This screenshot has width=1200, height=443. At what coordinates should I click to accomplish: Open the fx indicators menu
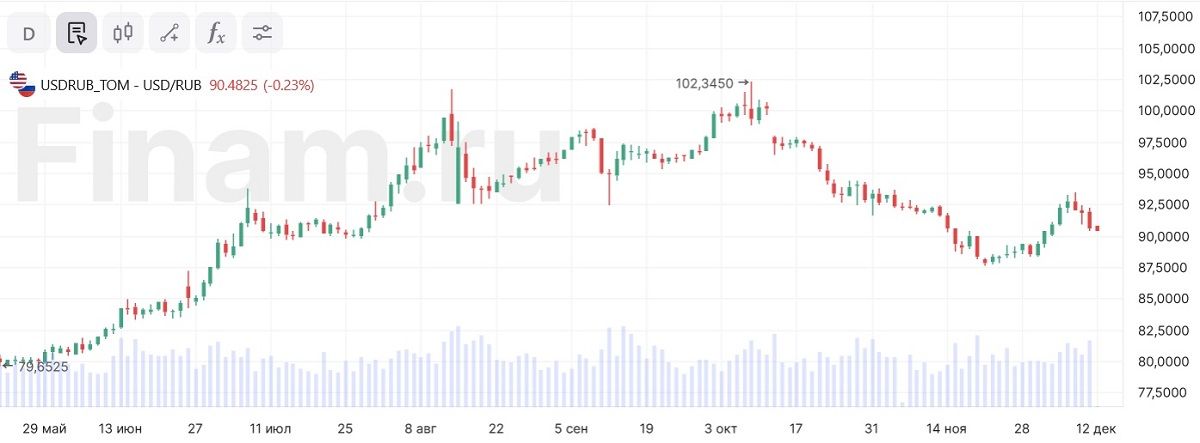point(216,33)
